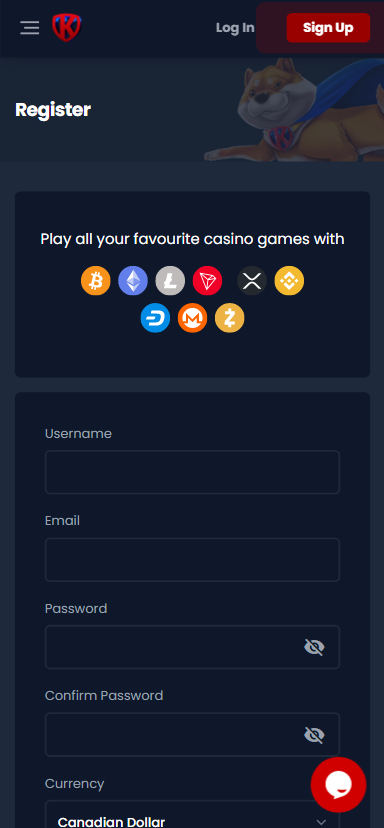Select the Litecoin coin icon

170,280
